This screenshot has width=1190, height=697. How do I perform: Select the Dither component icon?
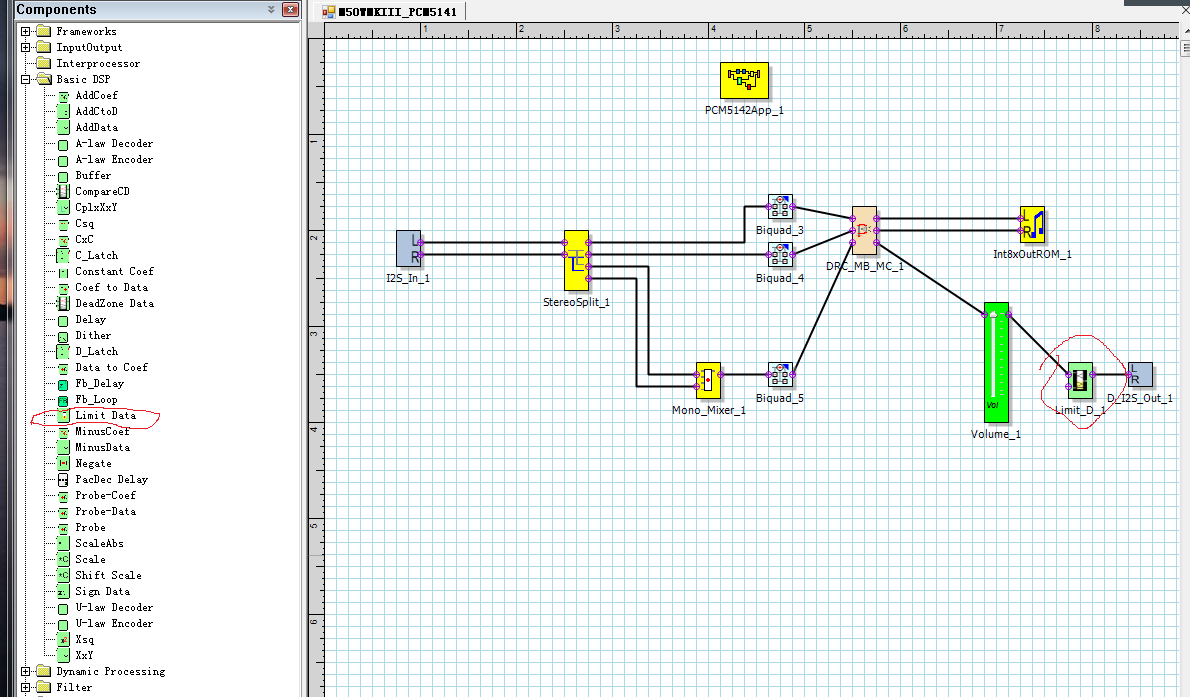[64, 336]
